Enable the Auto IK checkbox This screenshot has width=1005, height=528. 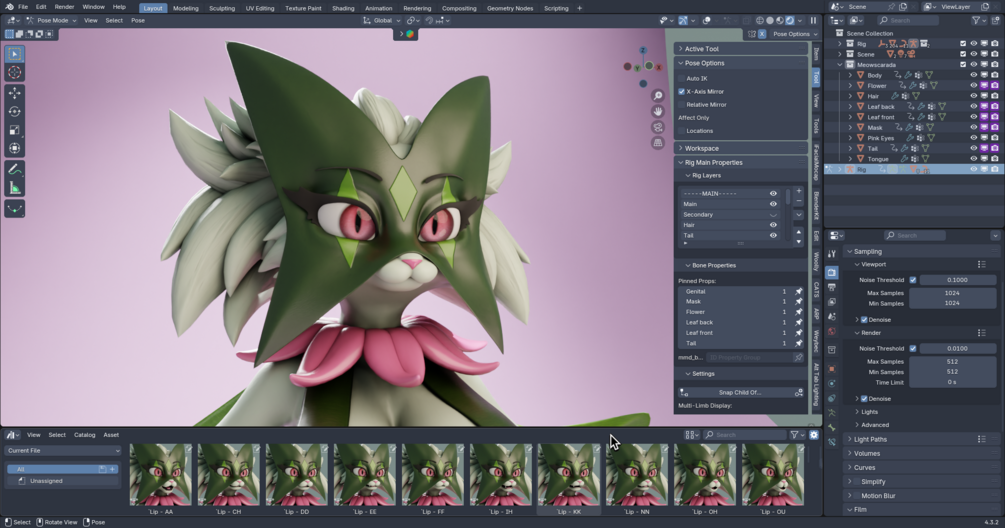click(682, 78)
